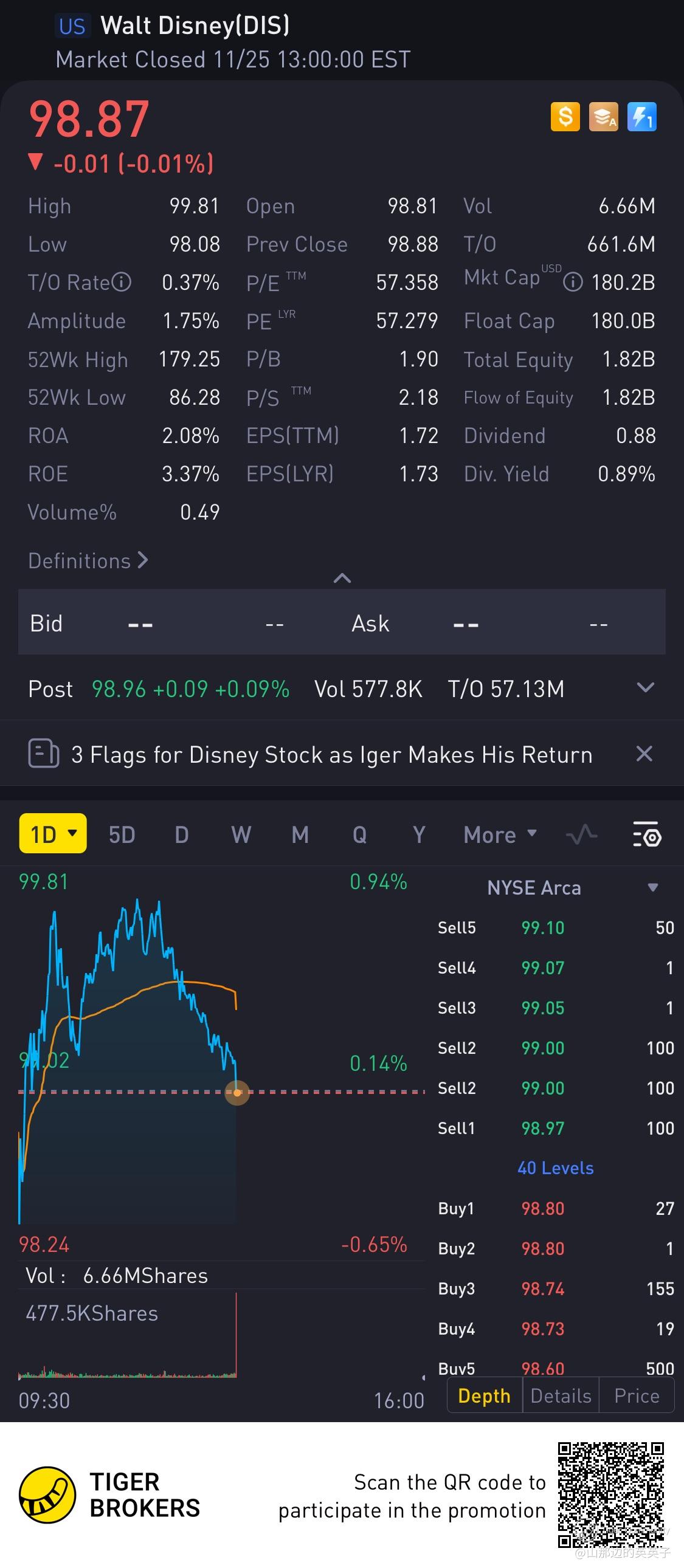Collapse the stock details panel
This screenshot has width=684, height=1568.
pos(342,577)
